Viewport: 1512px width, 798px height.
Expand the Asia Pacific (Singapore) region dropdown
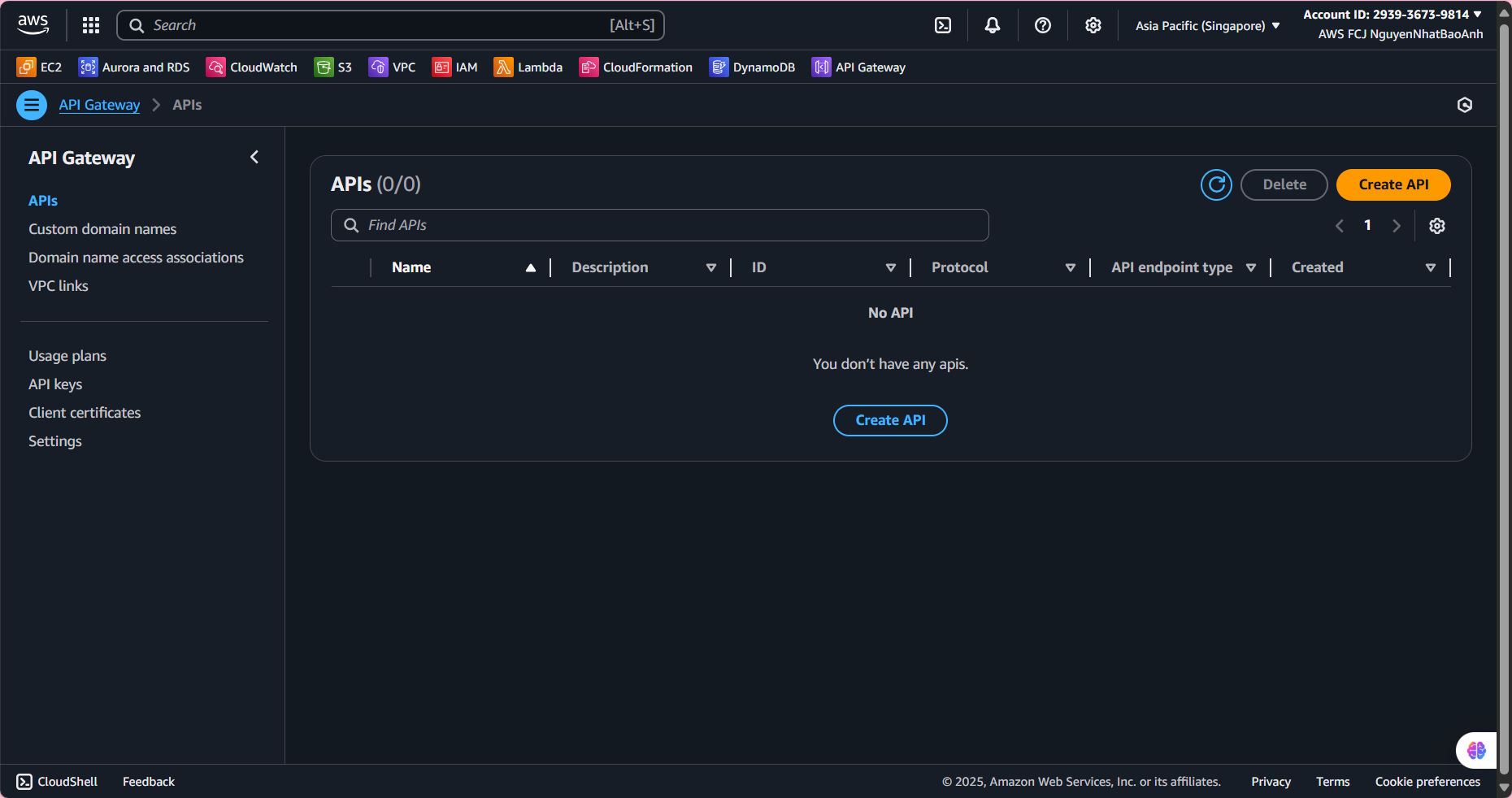pyautogui.click(x=1207, y=26)
